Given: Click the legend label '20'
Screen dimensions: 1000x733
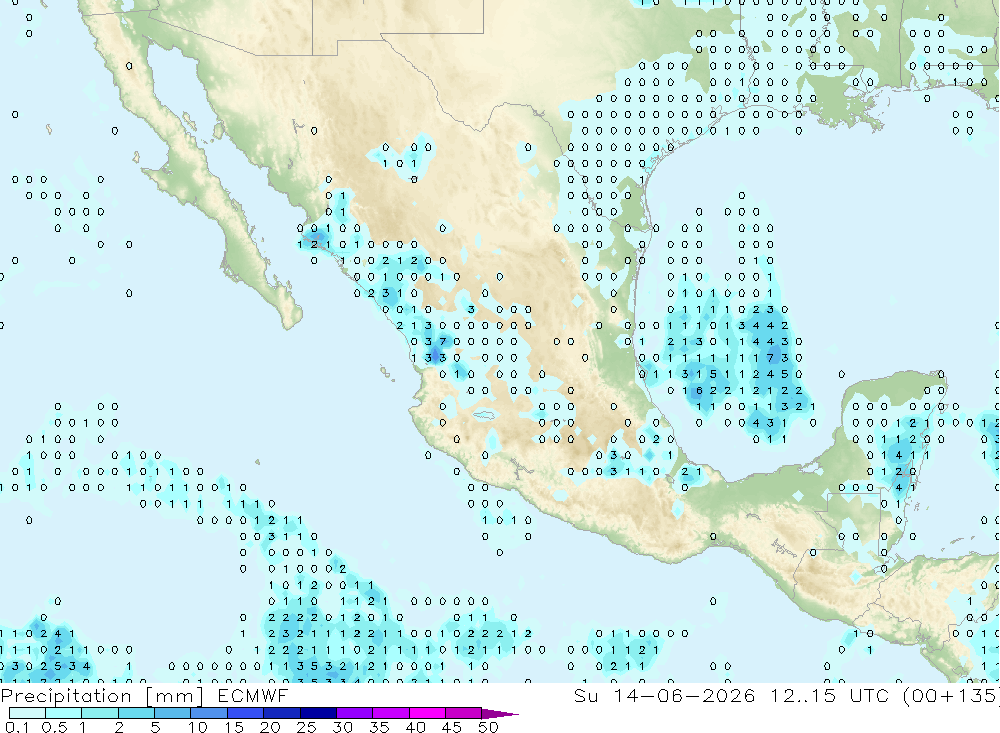Looking at the screenshot, I should (270, 727).
